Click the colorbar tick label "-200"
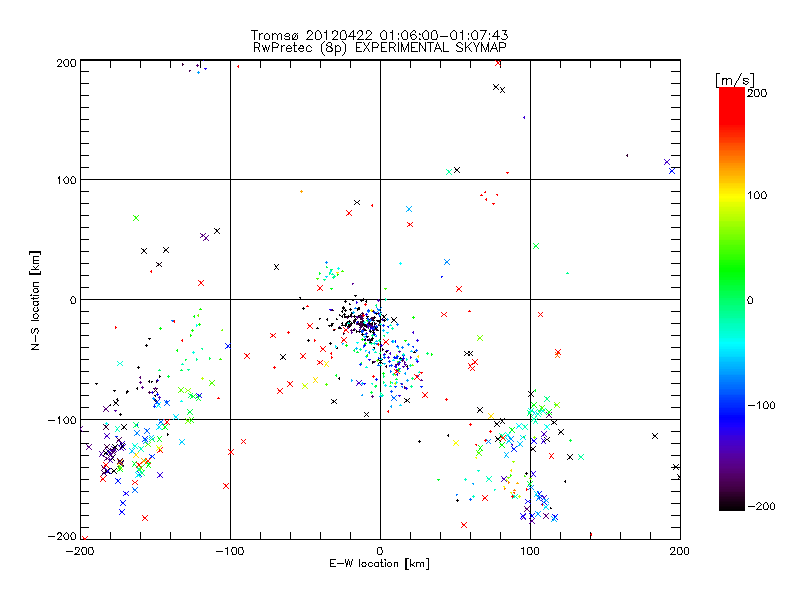 point(761,506)
